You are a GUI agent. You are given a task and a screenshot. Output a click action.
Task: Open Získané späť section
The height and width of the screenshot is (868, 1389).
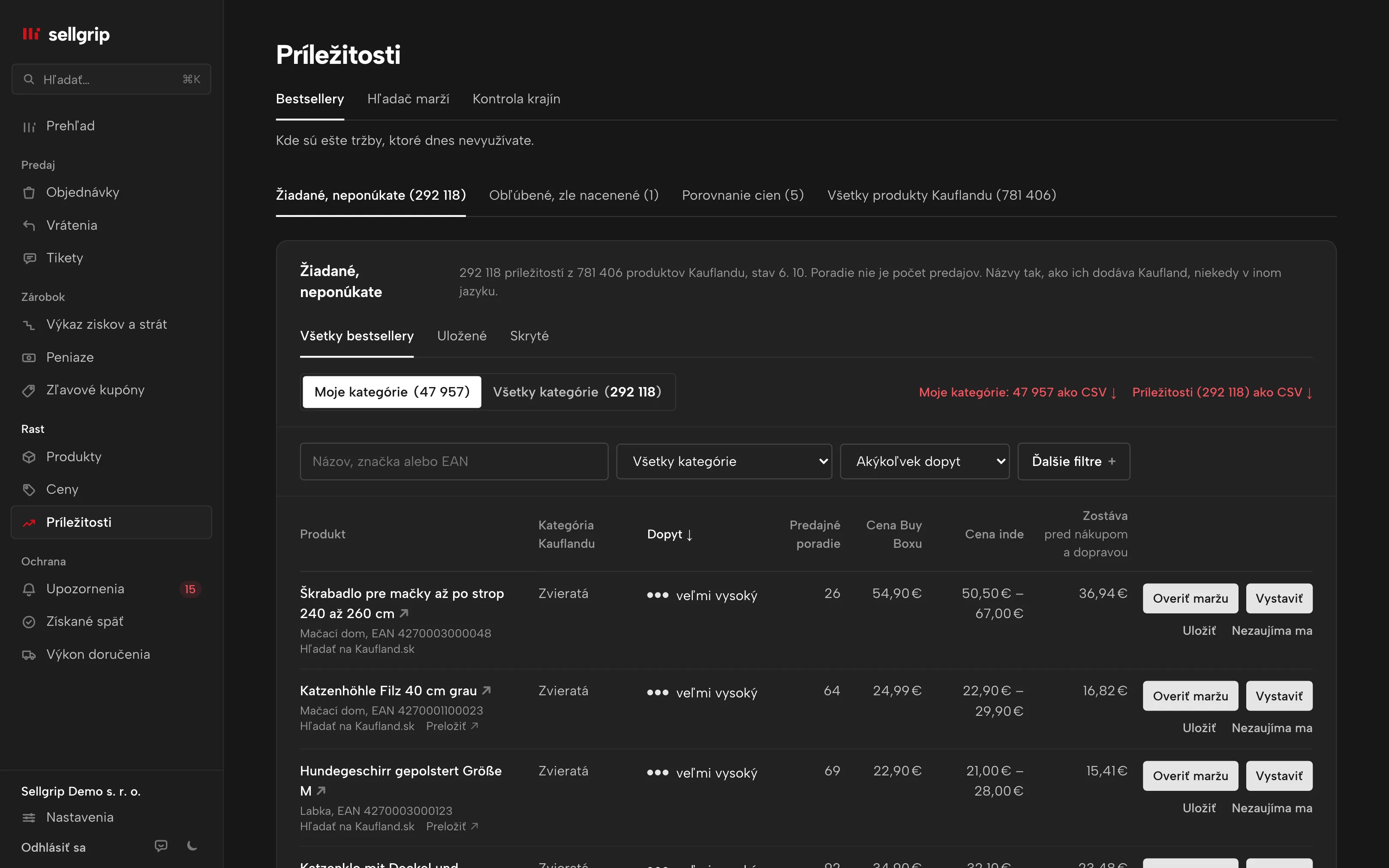point(111,622)
